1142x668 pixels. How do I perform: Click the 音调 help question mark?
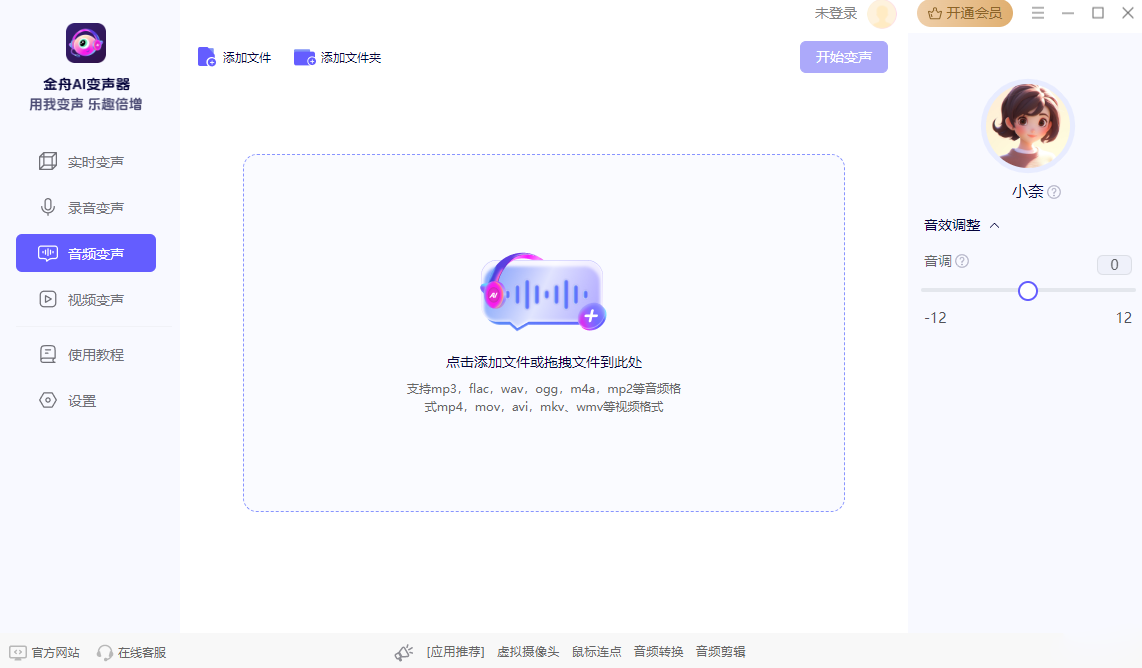(961, 261)
